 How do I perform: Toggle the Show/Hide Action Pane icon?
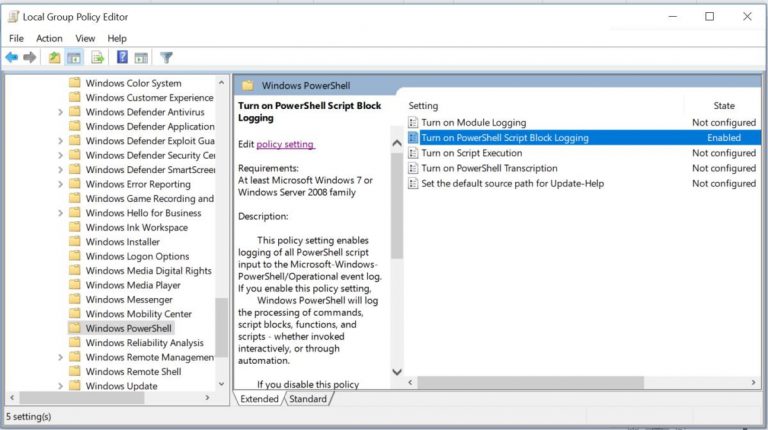[x=141, y=58]
